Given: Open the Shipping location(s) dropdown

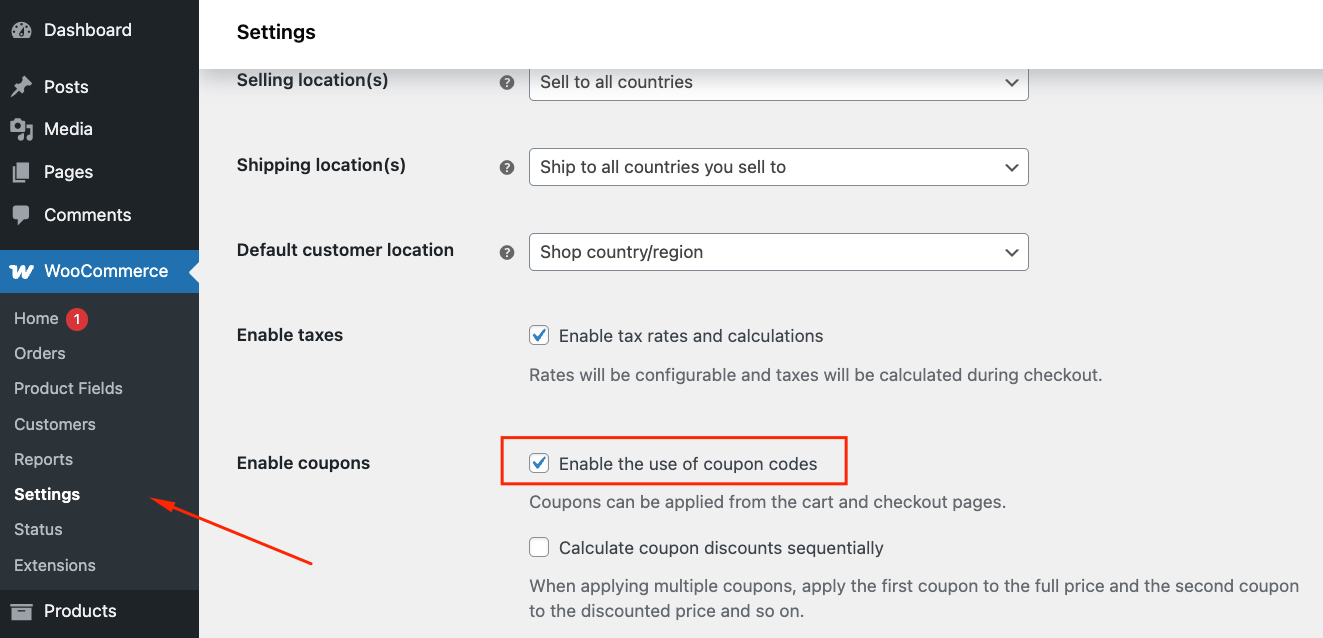Looking at the screenshot, I should pos(778,167).
